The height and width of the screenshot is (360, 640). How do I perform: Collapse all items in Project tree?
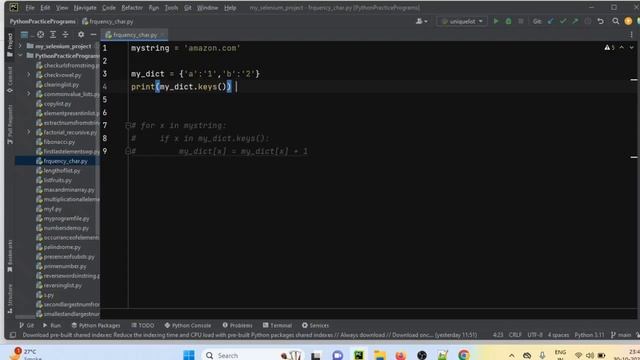65,35
